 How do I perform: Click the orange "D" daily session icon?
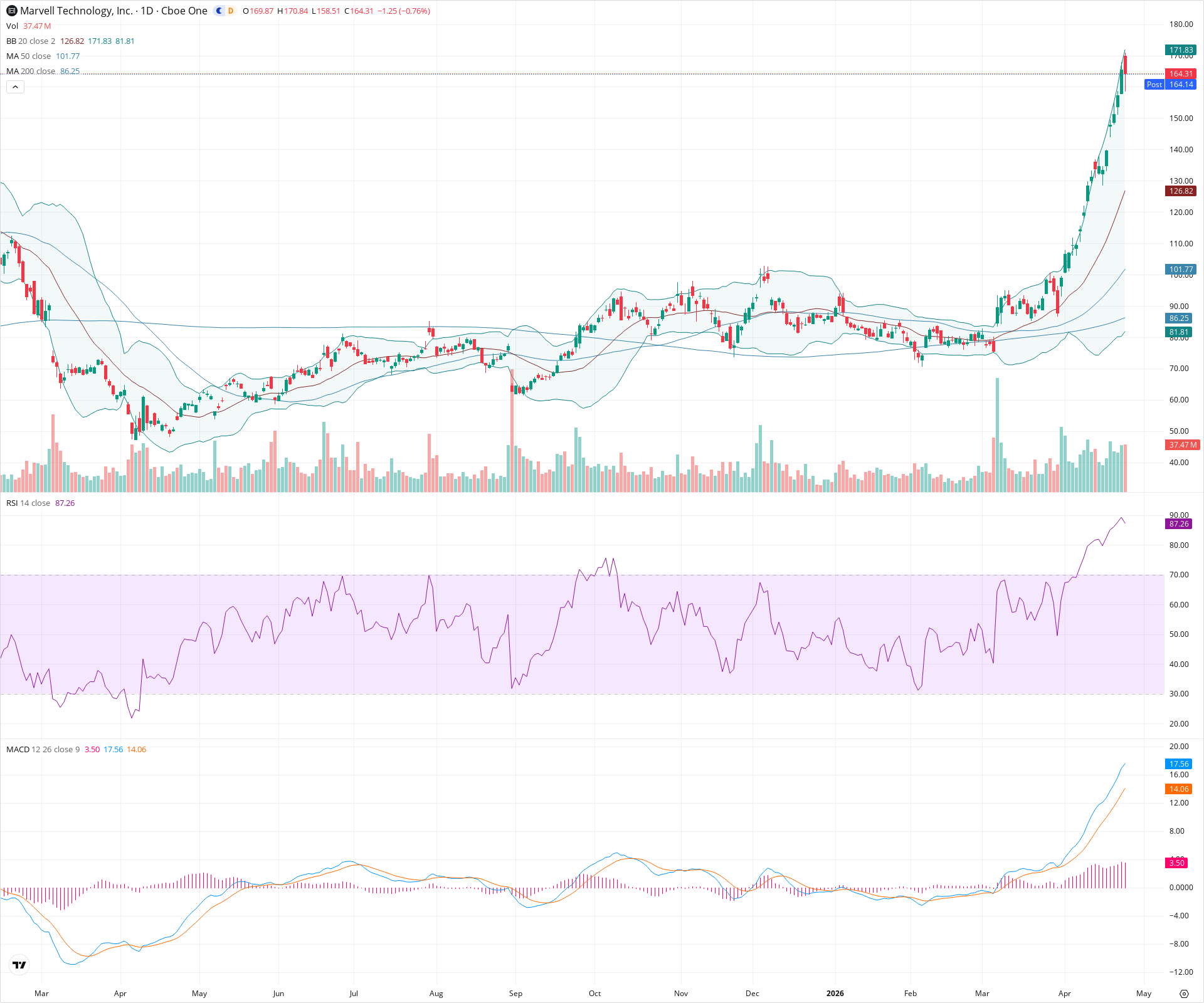click(x=231, y=11)
